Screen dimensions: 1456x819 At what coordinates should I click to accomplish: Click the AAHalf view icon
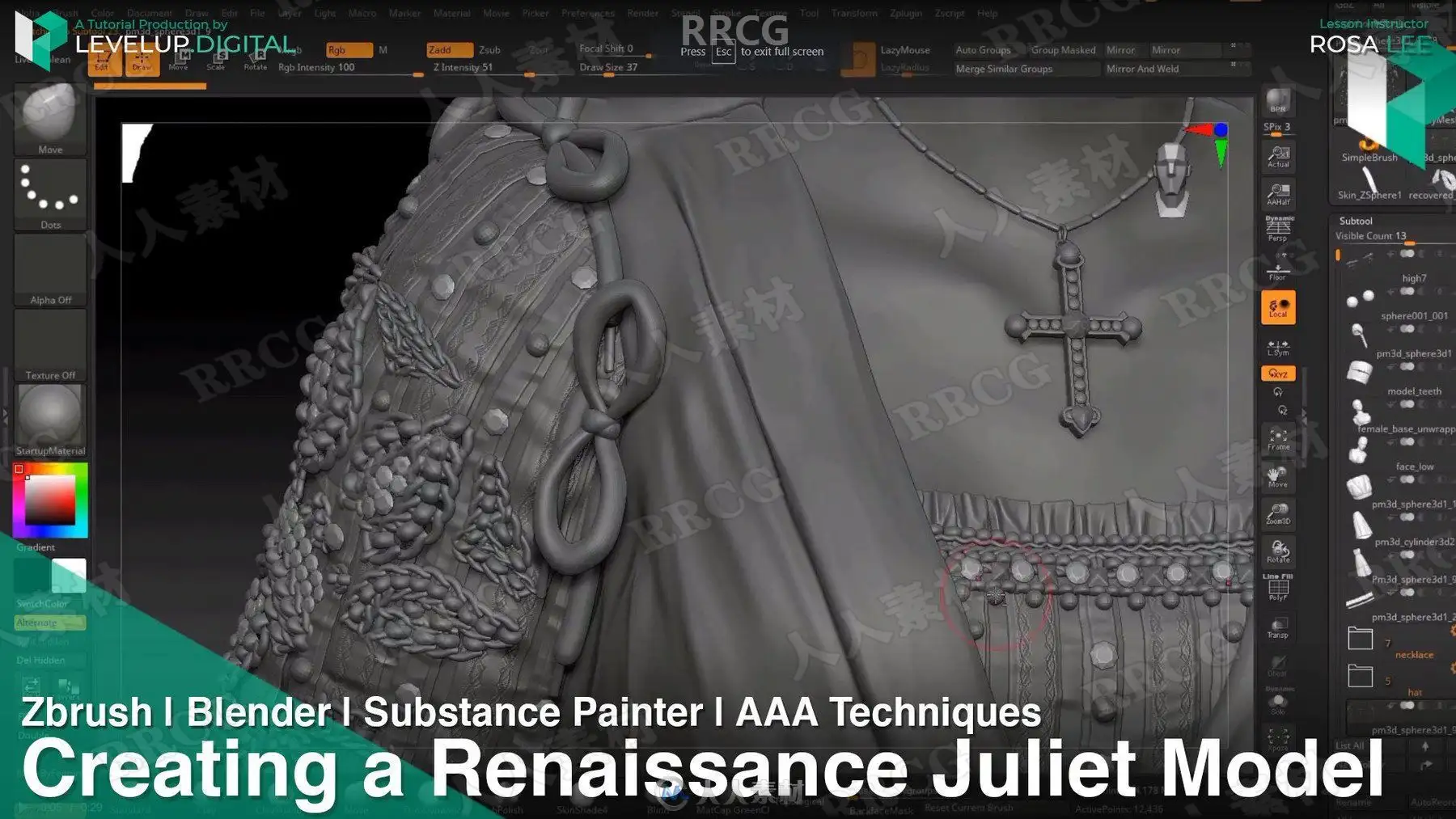coord(1278,194)
